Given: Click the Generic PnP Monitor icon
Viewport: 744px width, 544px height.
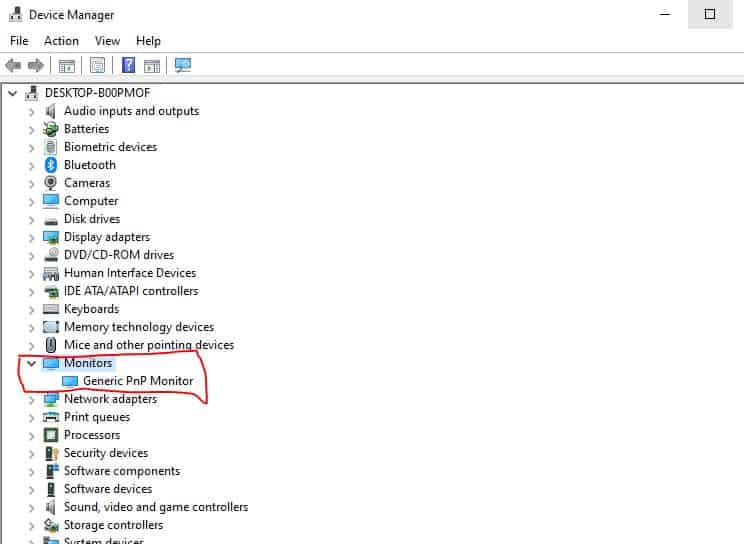Looking at the screenshot, I should click(x=70, y=381).
